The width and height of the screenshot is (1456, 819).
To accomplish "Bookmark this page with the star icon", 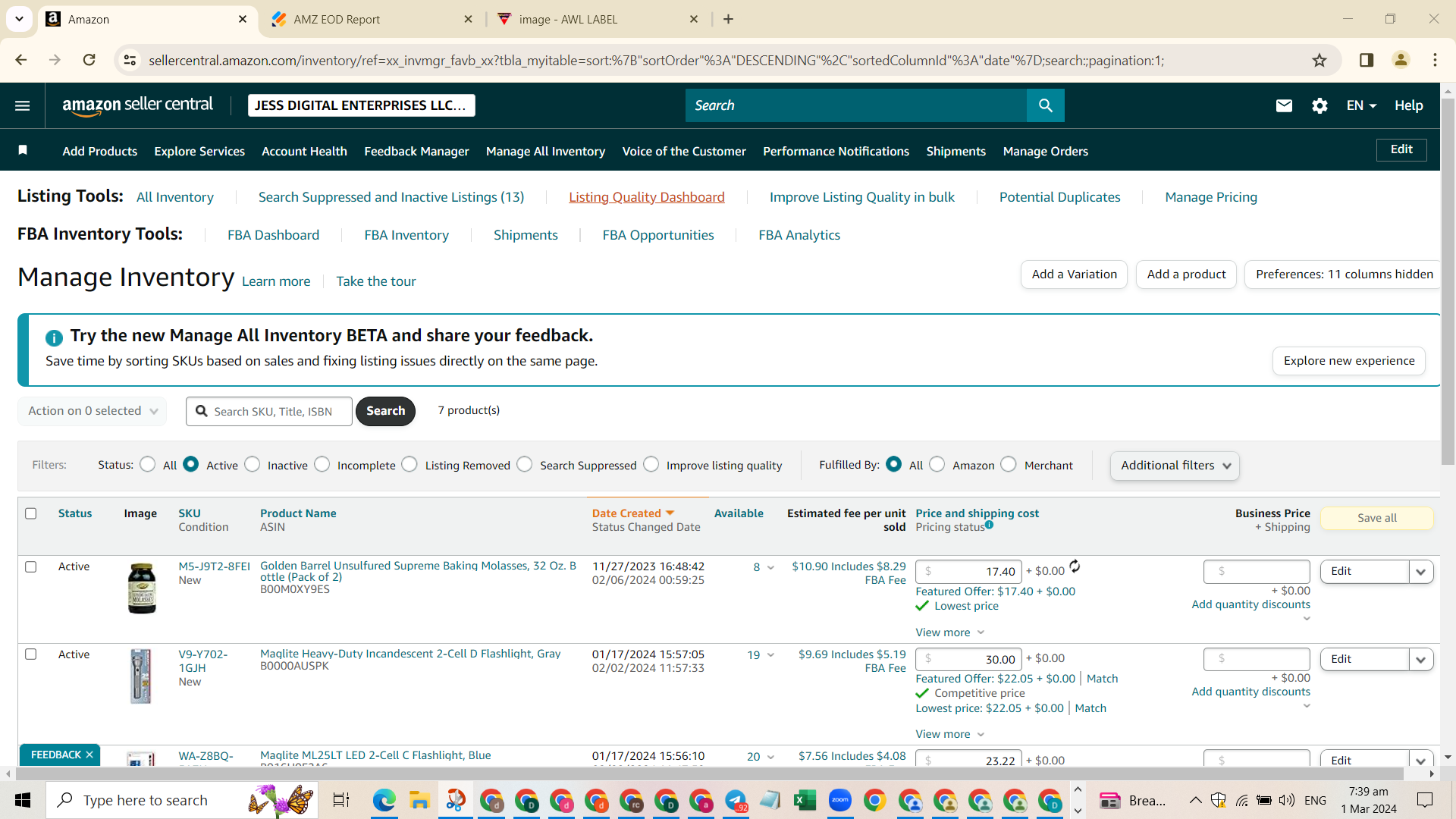I will pos(1319,60).
